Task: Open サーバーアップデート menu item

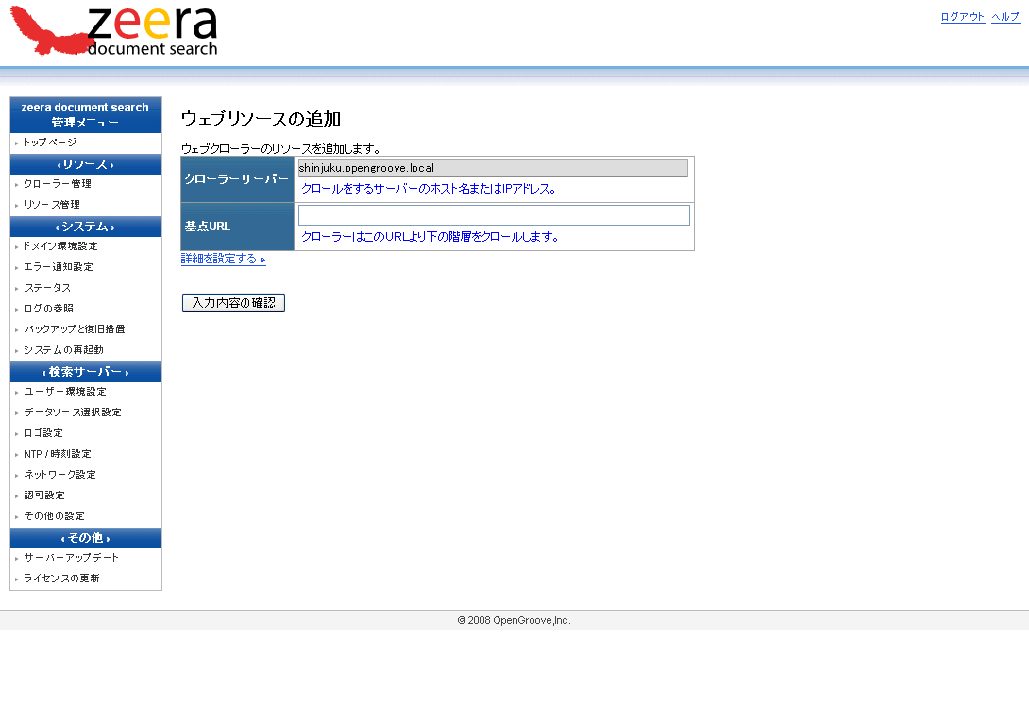Action: tap(71, 557)
